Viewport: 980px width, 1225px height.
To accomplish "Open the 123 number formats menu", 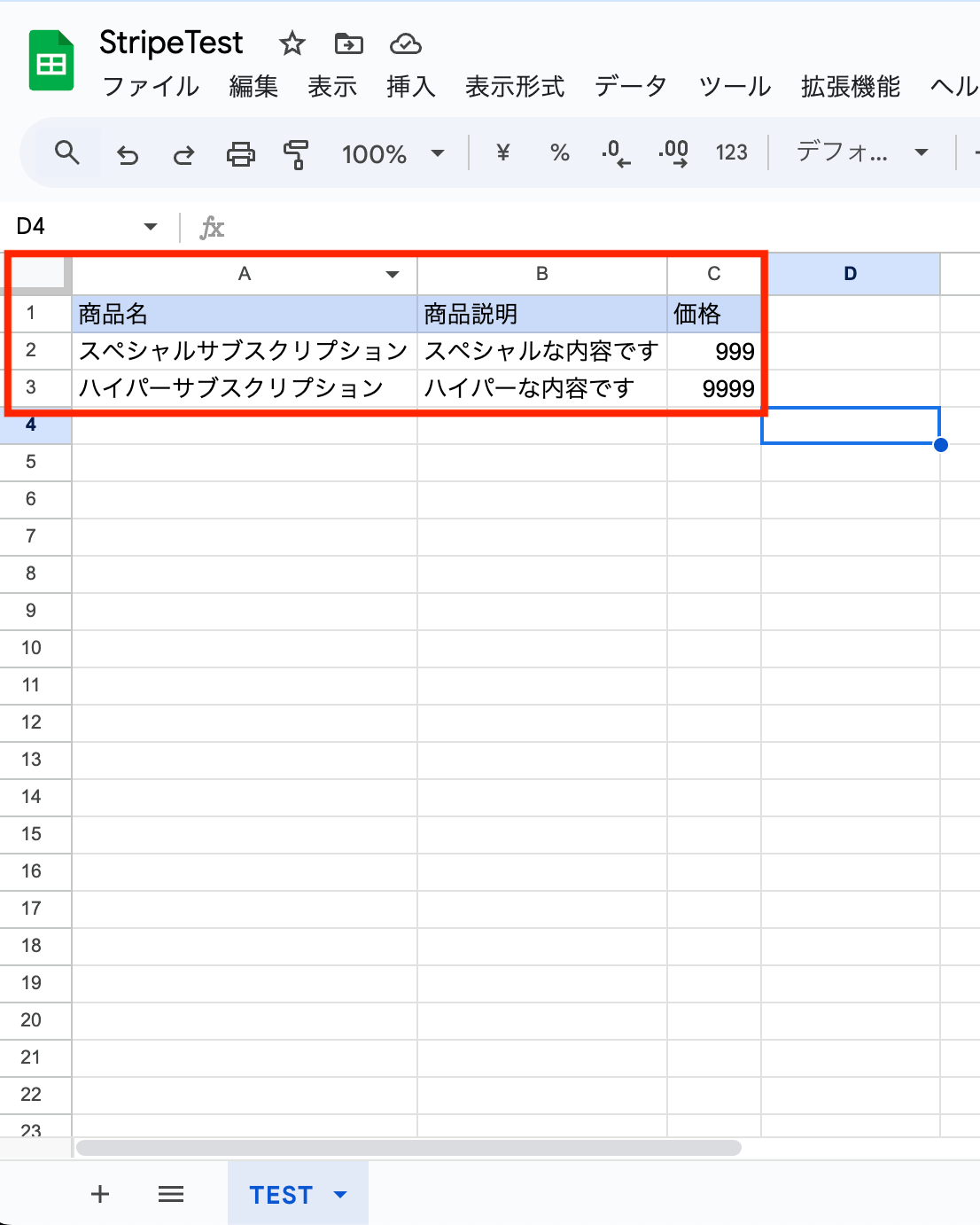I will click(x=732, y=152).
